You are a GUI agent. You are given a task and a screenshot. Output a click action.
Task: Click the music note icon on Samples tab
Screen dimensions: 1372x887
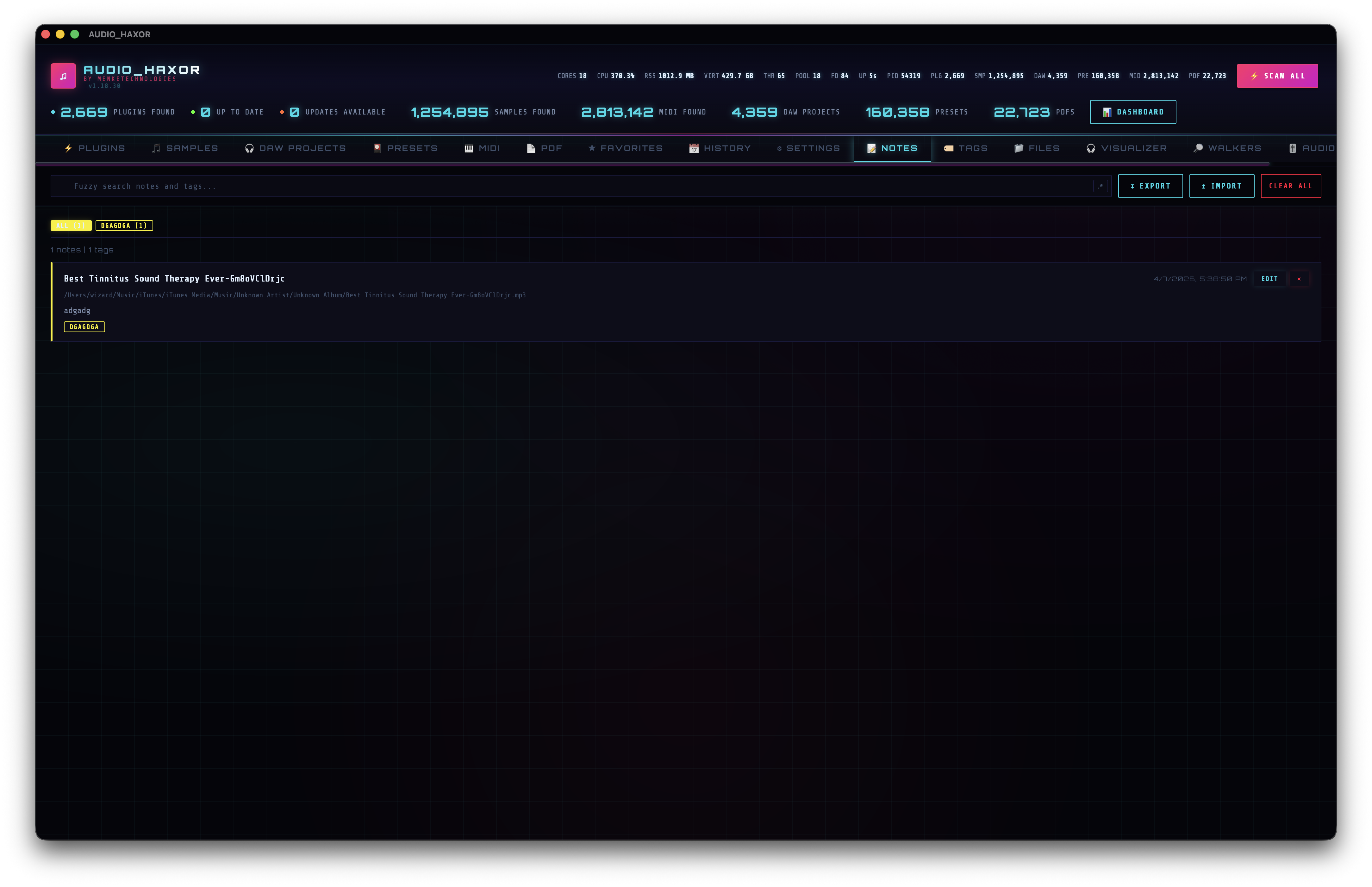click(156, 148)
